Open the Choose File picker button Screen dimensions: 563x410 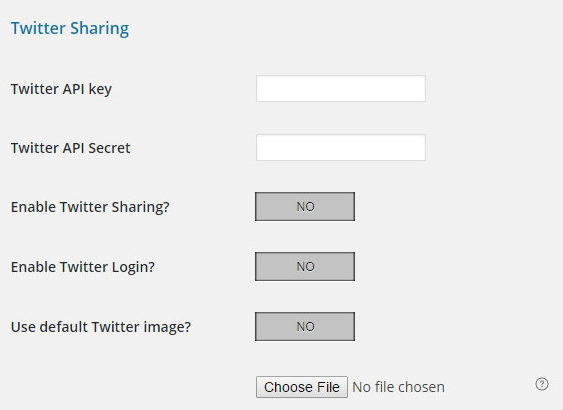pyautogui.click(x=302, y=387)
